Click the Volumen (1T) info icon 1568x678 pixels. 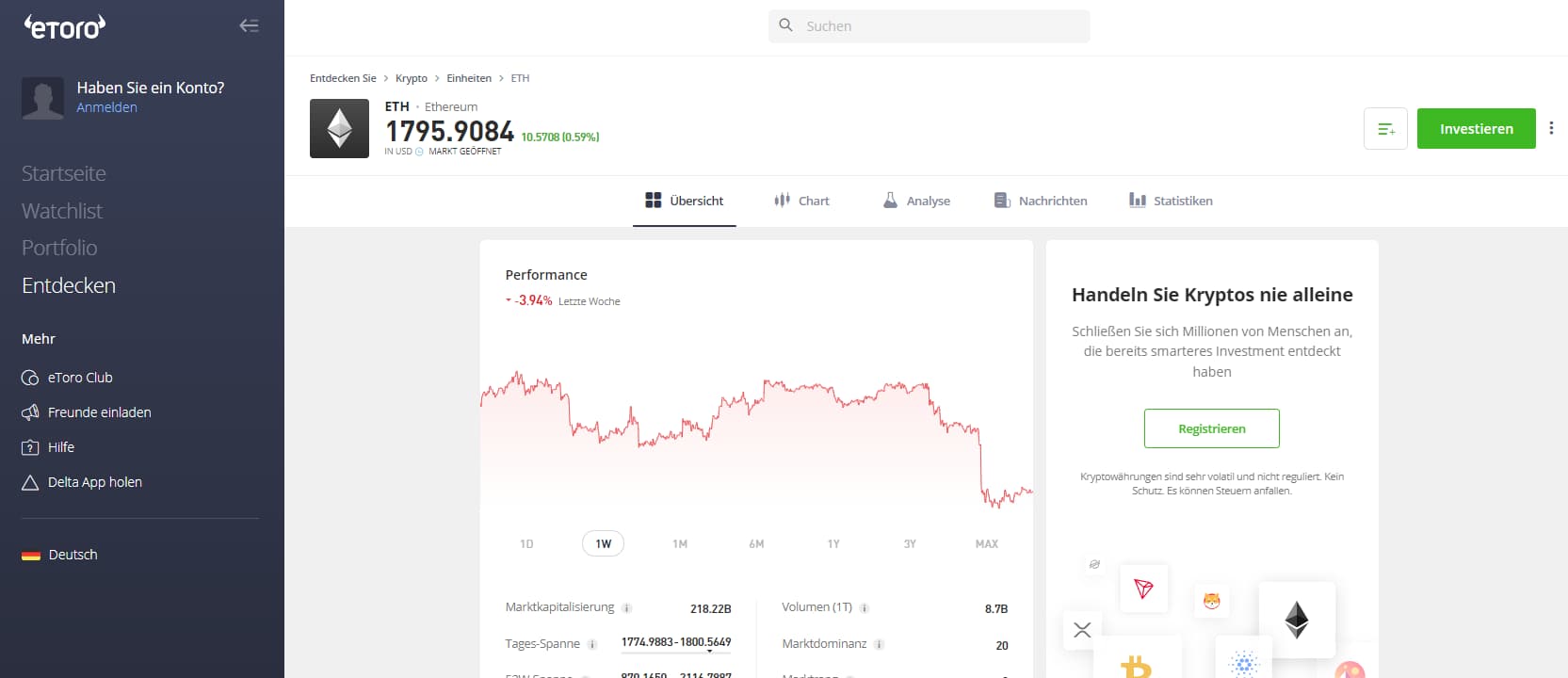tap(865, 608)
